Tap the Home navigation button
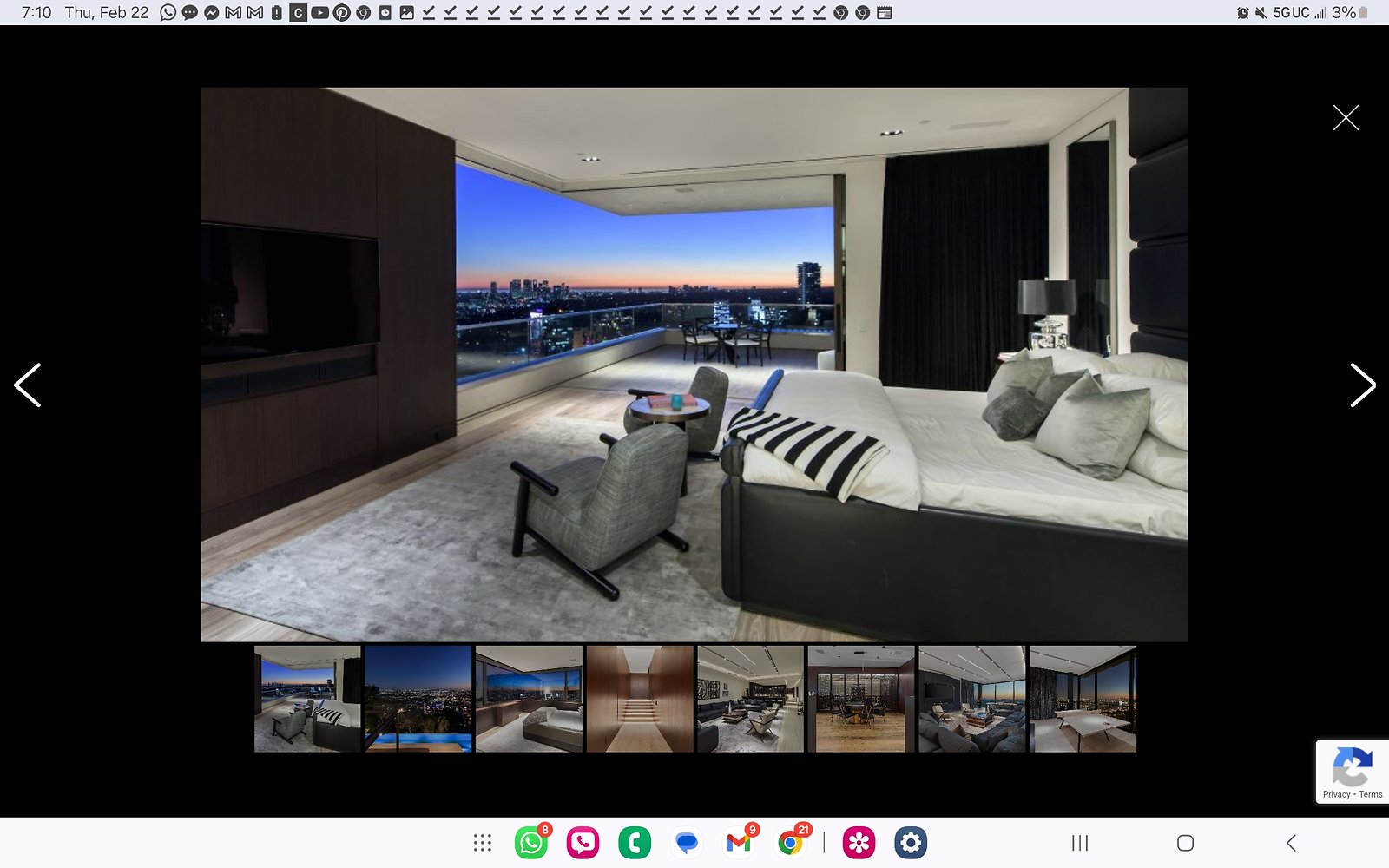 [1185, 843]
